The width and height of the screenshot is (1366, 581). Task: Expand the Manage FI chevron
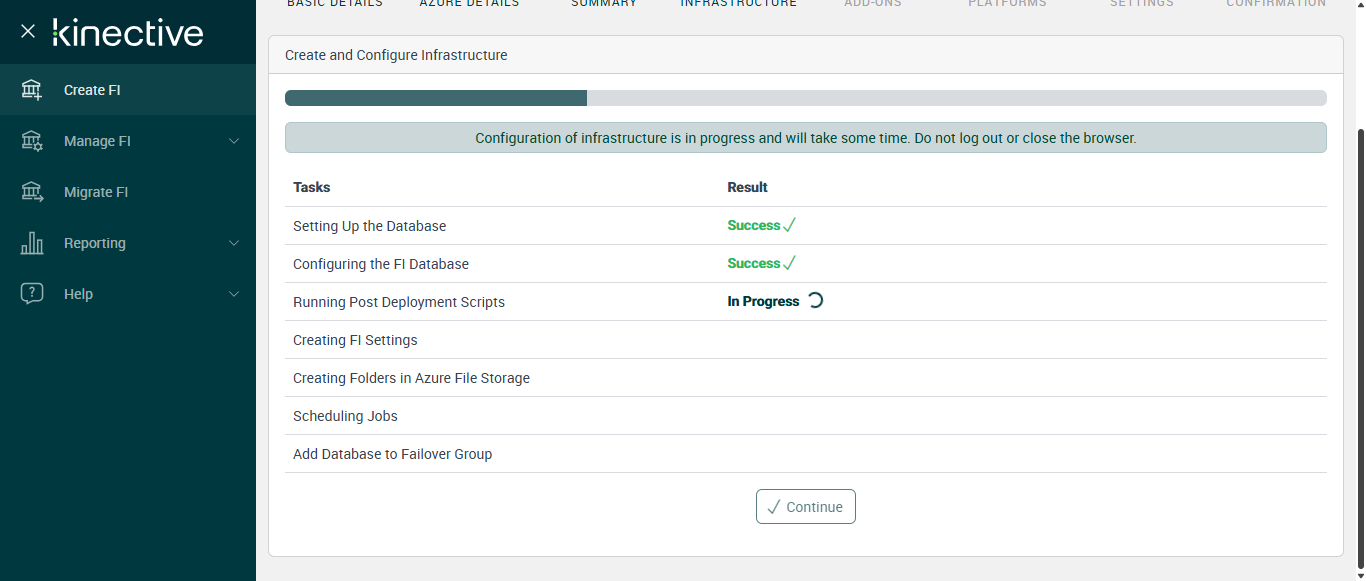pos(234,141)
